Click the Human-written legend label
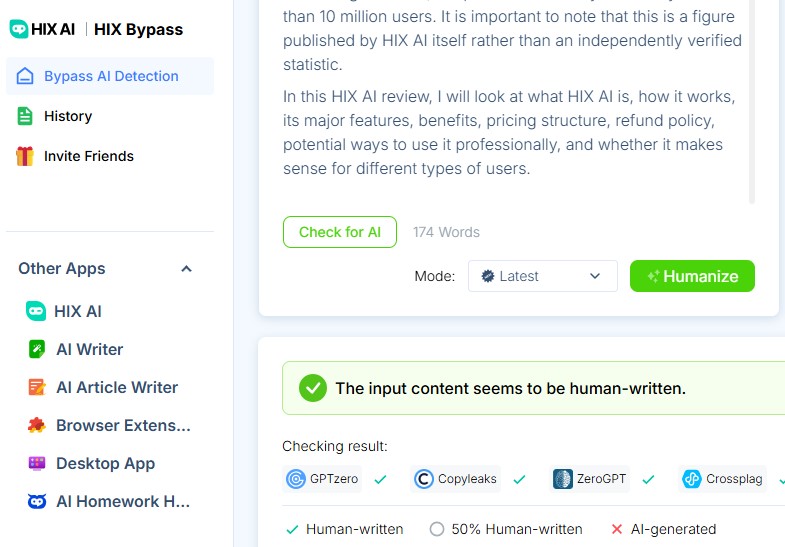The image size is (785, 547). [x=354, y=529]
